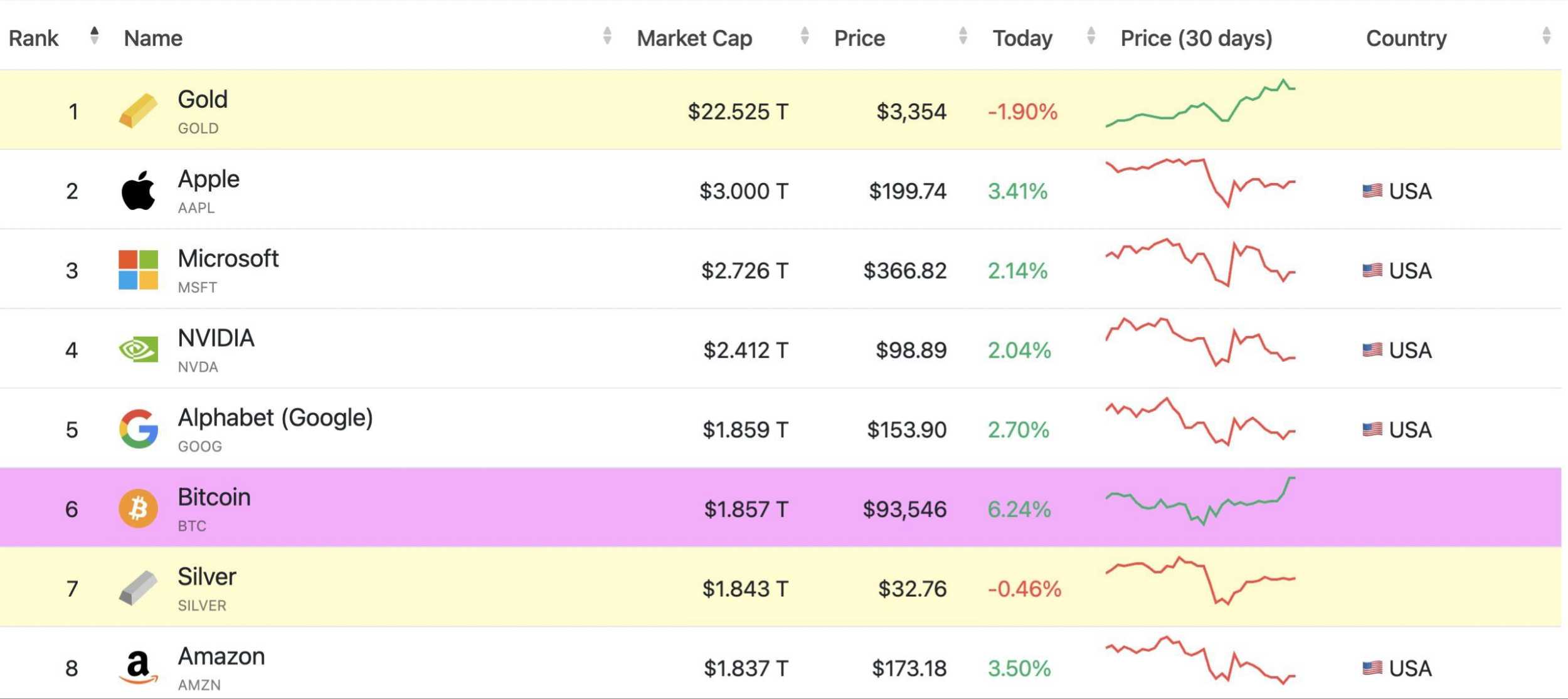
Task: Sort by Name using sort arrows
Action: (x=607, y=36)
